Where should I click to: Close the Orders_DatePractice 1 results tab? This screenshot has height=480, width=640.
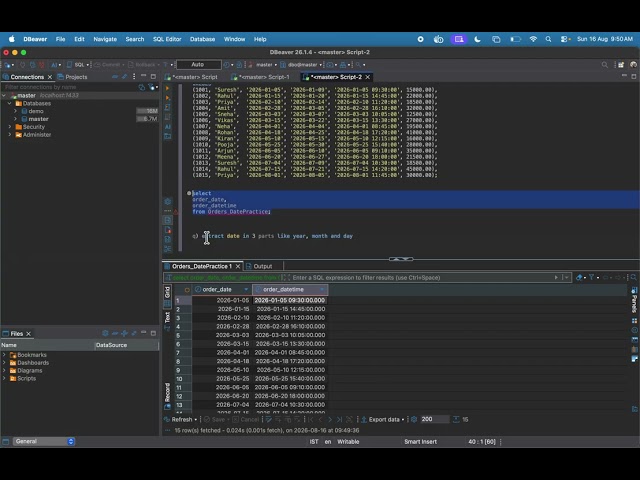pyautogui.click(x=238, y=266)
